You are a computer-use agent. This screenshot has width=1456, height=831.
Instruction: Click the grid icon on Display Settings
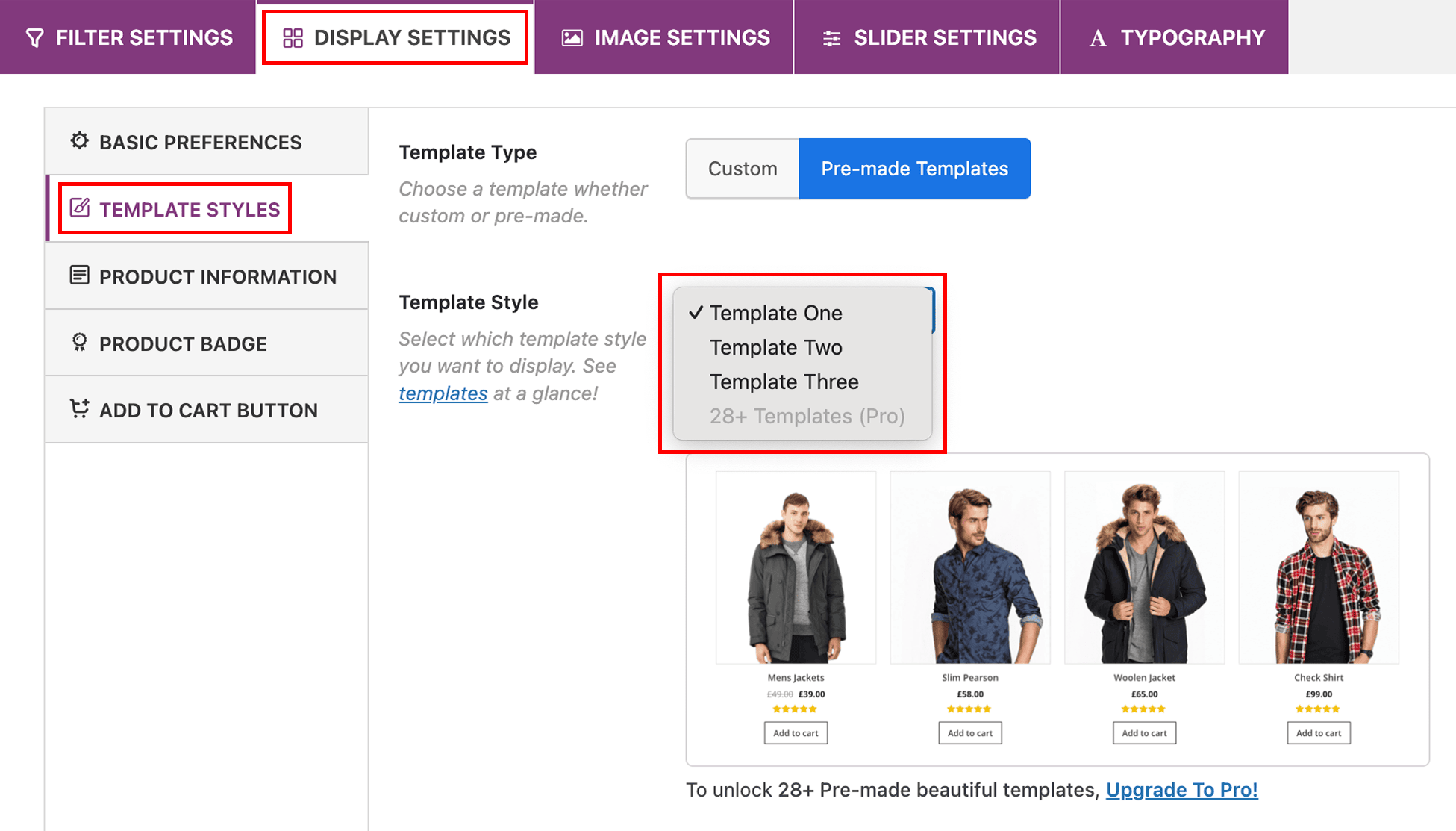click(x=293, y=38)
